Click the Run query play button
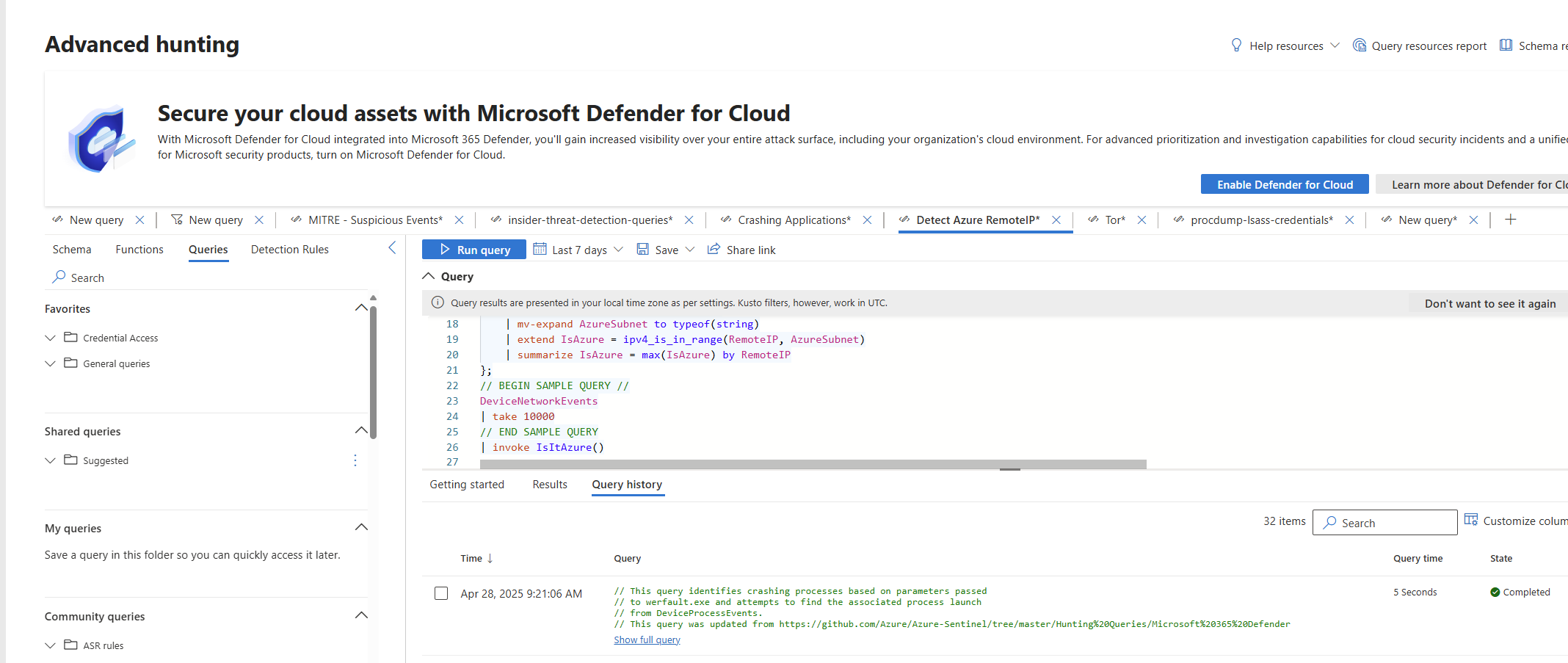 [446, 250]
